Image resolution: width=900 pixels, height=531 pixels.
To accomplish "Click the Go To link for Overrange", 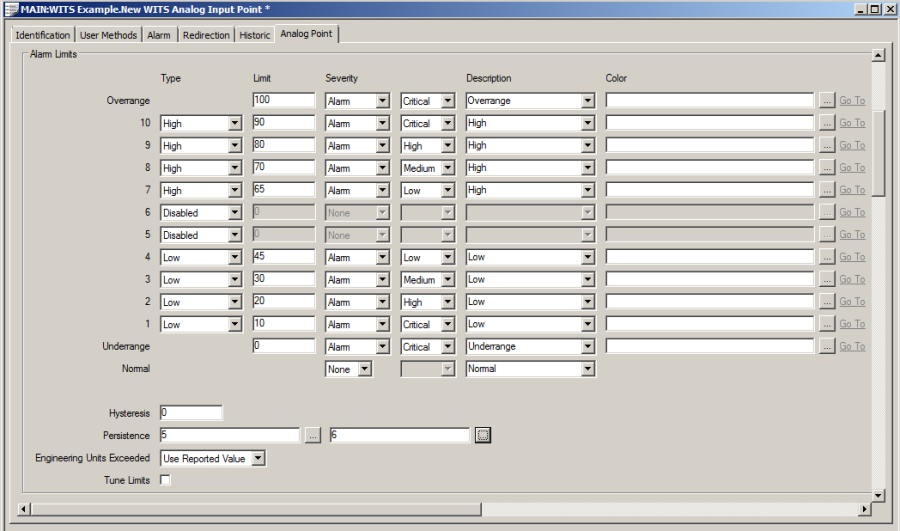I will 851,101.
